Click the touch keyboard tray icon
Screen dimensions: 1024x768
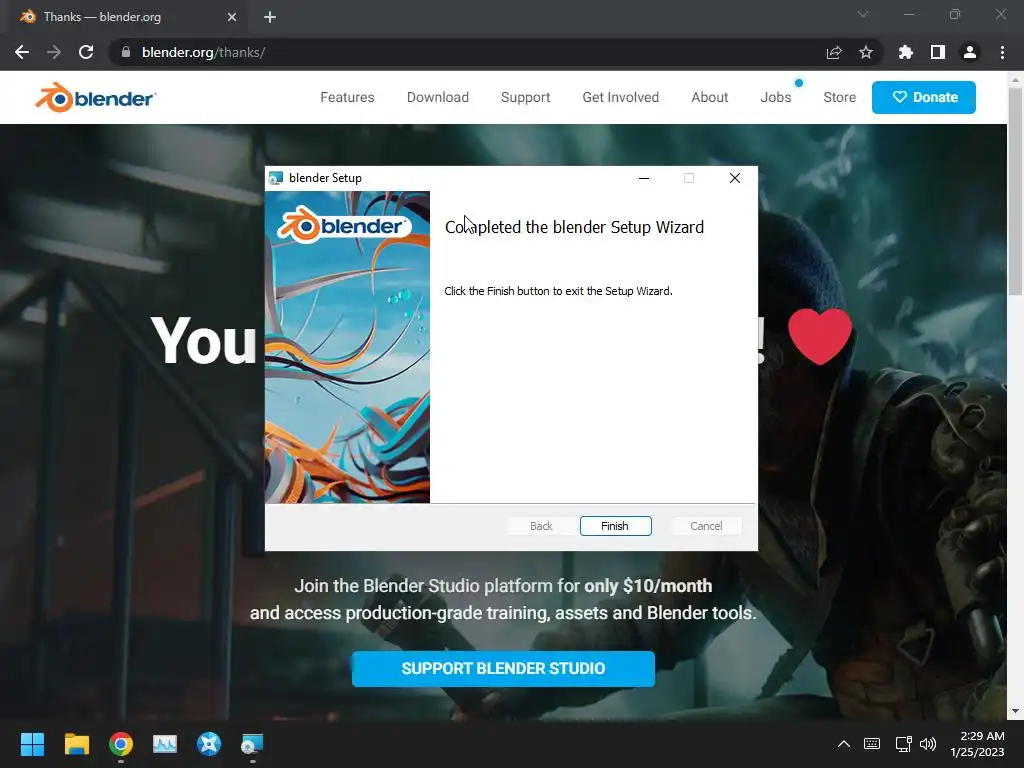click(872, 744)
